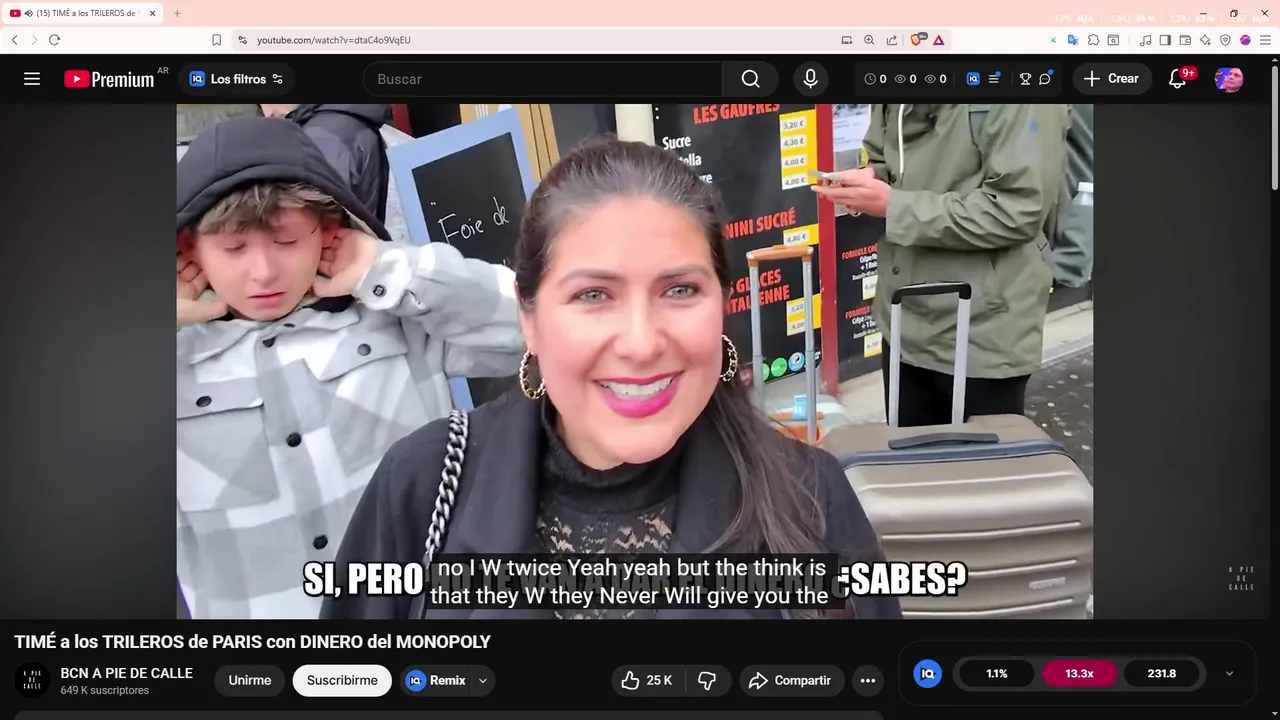Open a new browser tab with the plus

coord(177,13)
